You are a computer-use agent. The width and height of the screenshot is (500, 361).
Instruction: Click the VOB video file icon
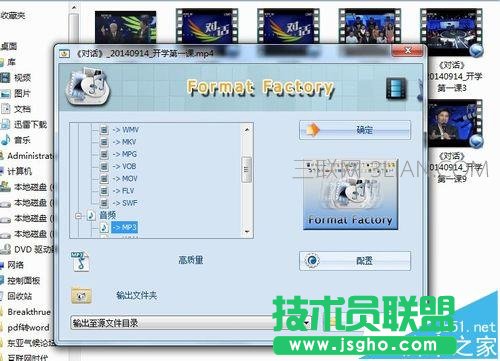(x=104, y=166)
